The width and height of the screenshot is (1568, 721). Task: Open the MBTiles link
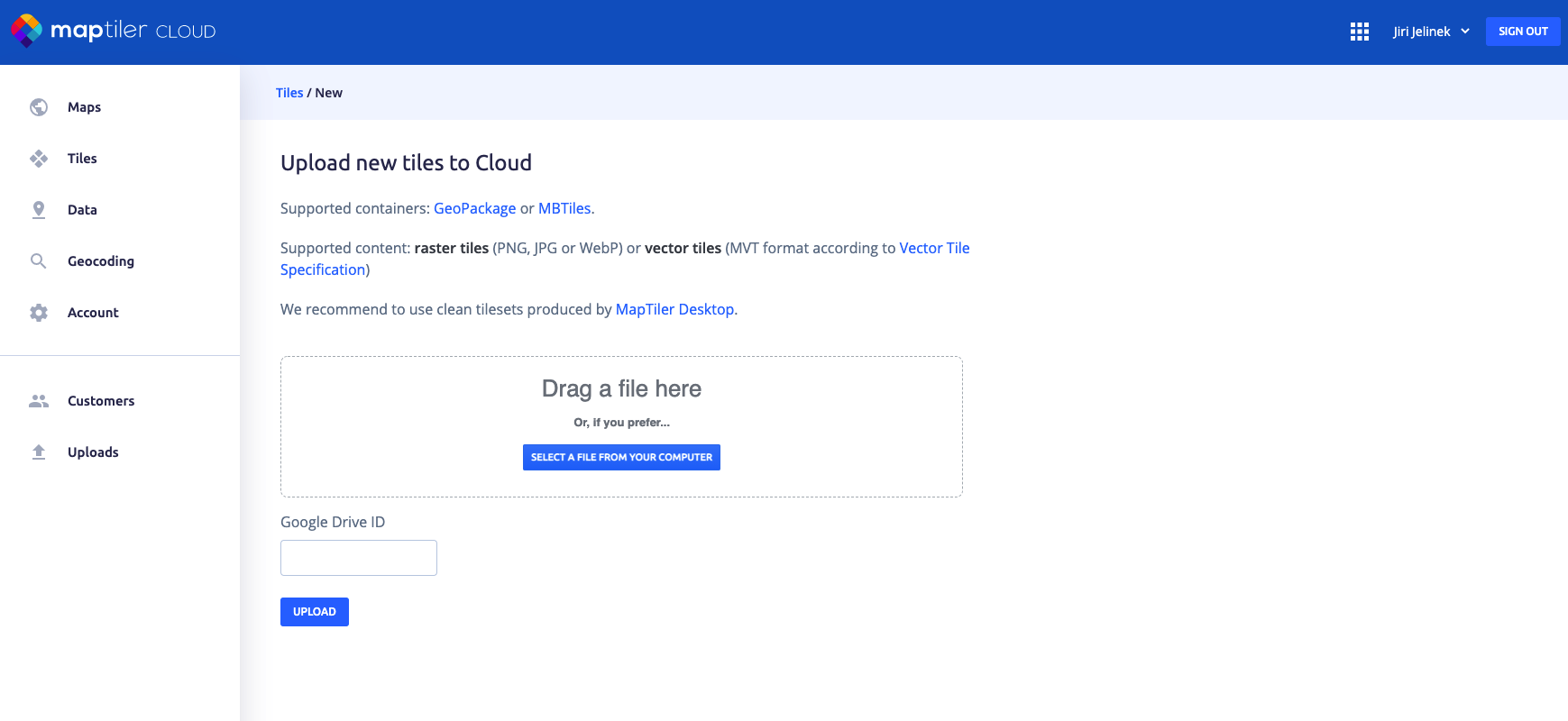click(564, 208)
